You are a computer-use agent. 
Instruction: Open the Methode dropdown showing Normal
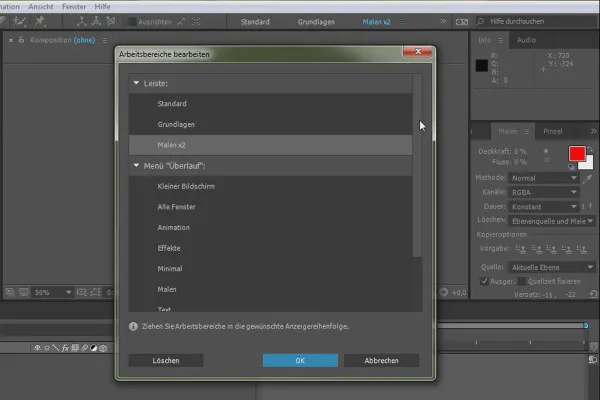pos(544,178)
